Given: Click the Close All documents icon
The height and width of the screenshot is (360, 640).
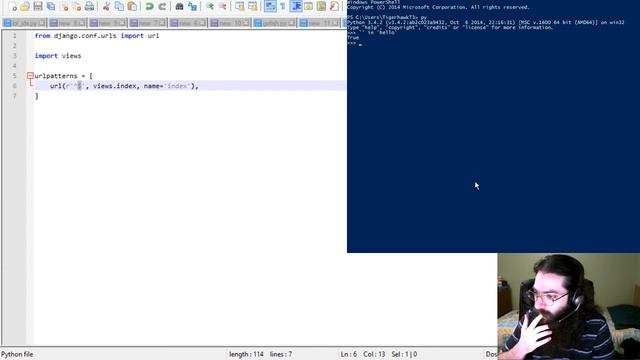Looking at the screenshot, I should [77, 6].
